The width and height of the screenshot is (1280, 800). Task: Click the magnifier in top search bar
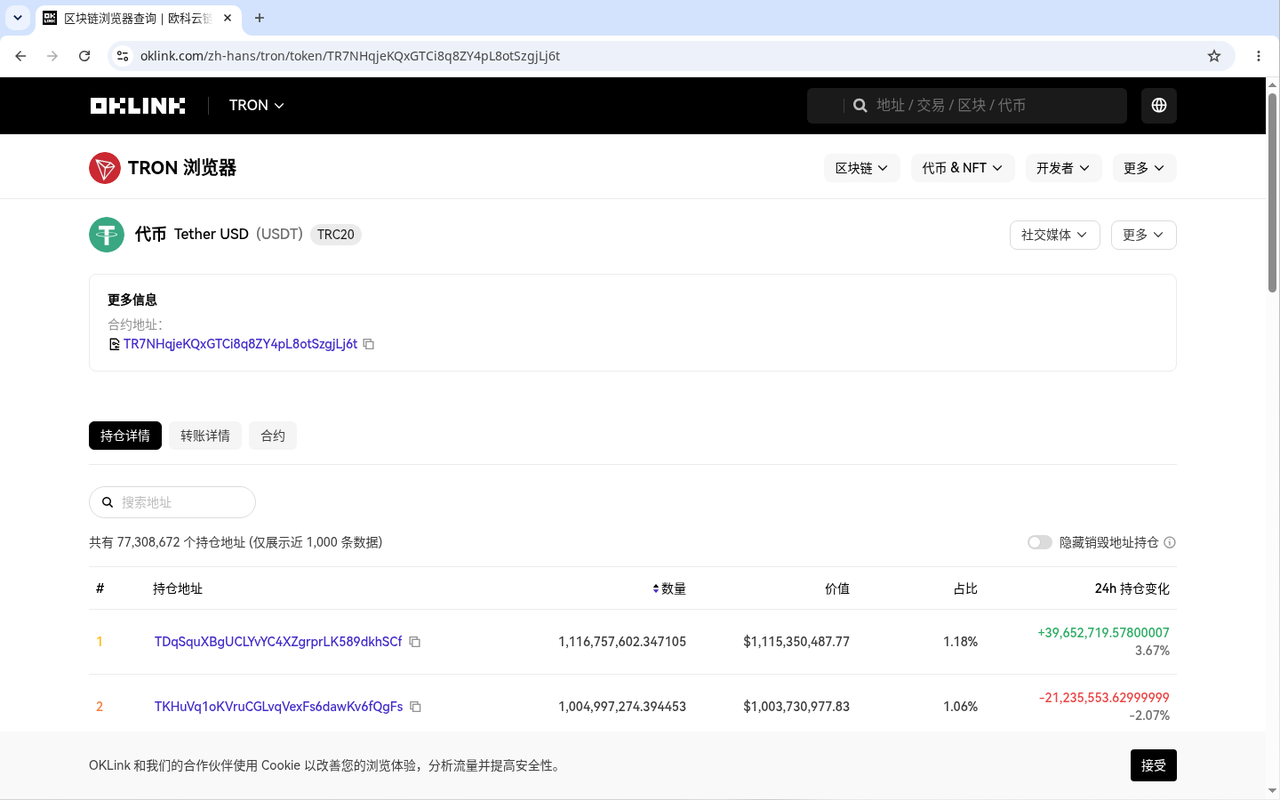[860, 105]
